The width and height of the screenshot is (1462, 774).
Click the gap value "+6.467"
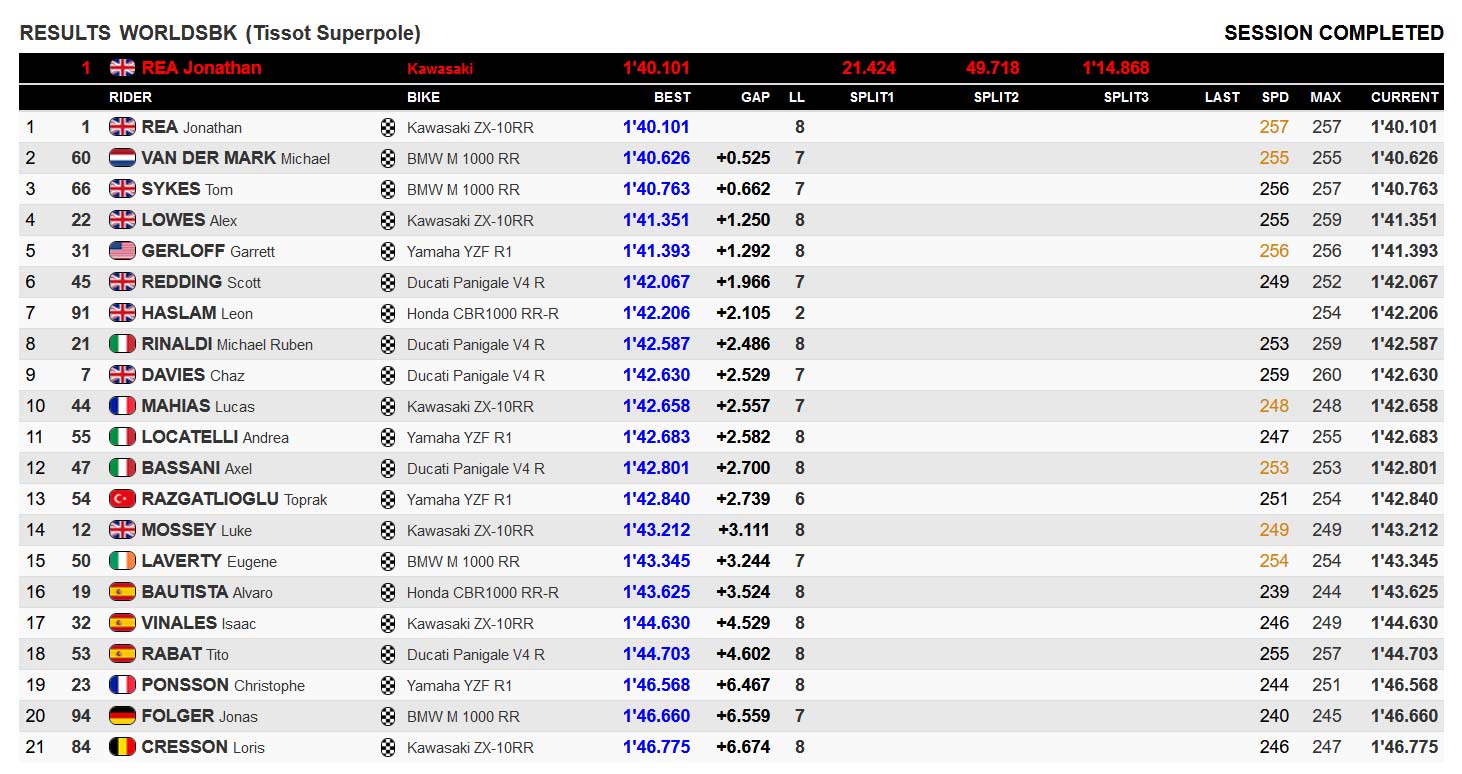click(x=743, y=685)
